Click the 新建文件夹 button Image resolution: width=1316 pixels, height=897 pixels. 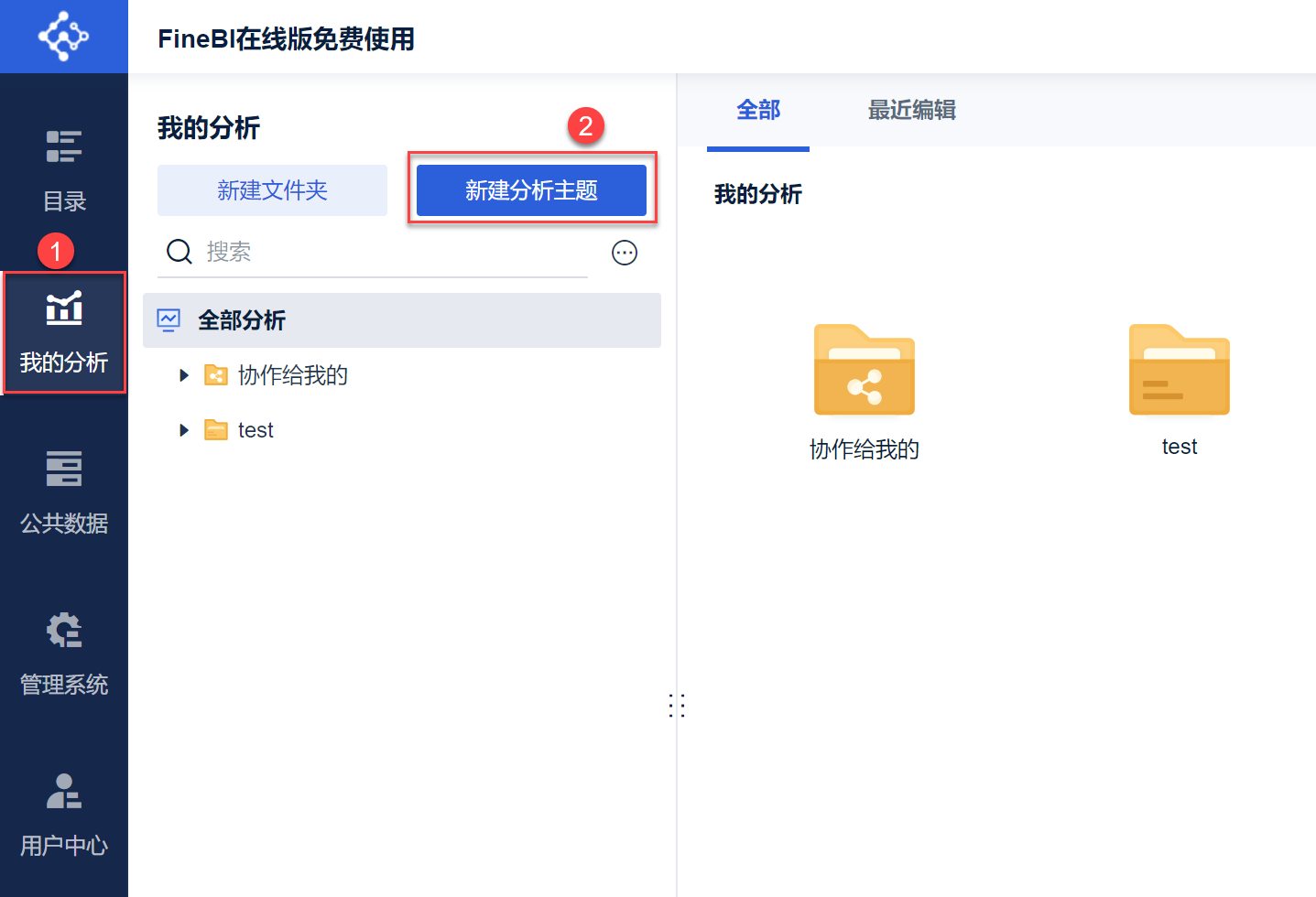[x=272, y=190]
